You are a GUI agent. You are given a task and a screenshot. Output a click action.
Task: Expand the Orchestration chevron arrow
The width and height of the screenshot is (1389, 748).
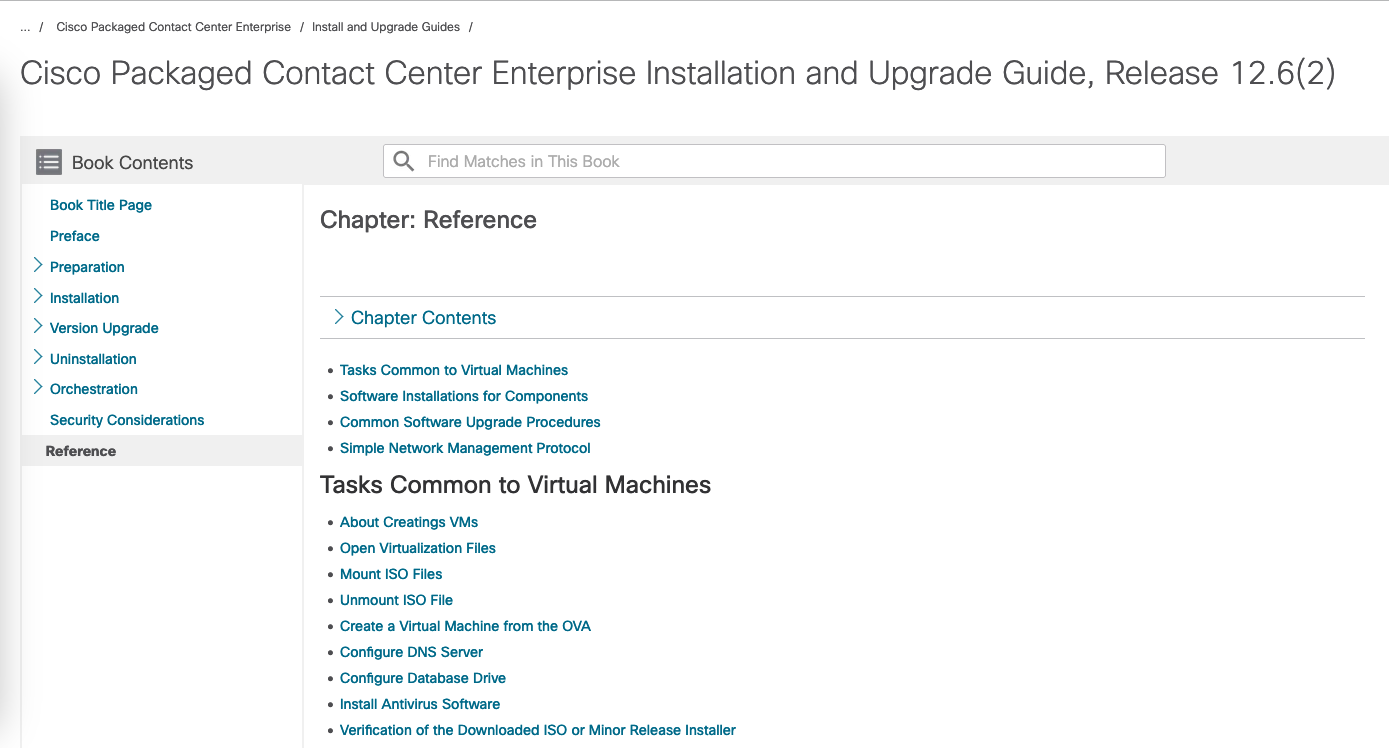(x=38, y=388)
